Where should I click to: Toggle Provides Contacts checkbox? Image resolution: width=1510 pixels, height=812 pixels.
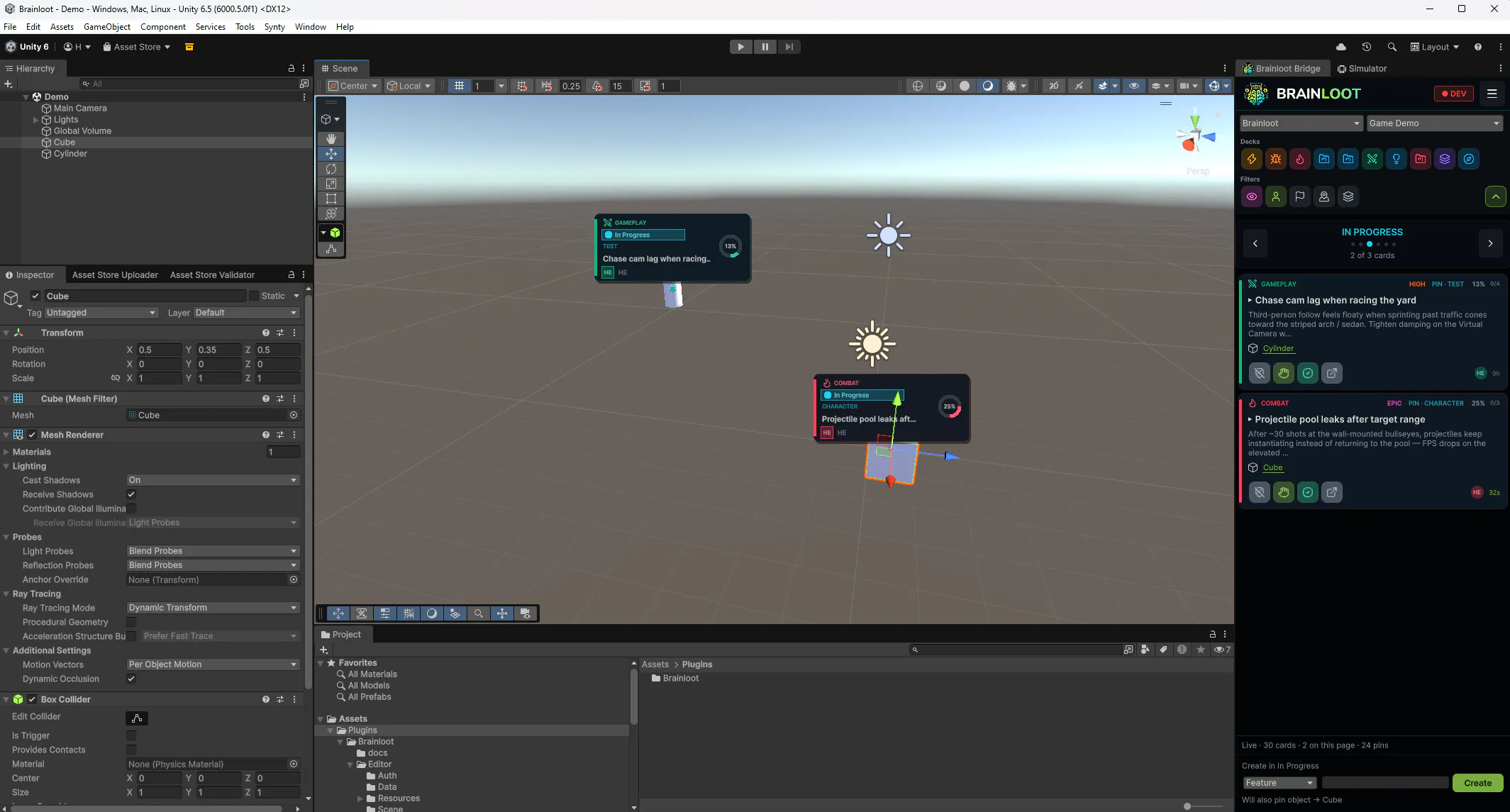pos(131,750)
